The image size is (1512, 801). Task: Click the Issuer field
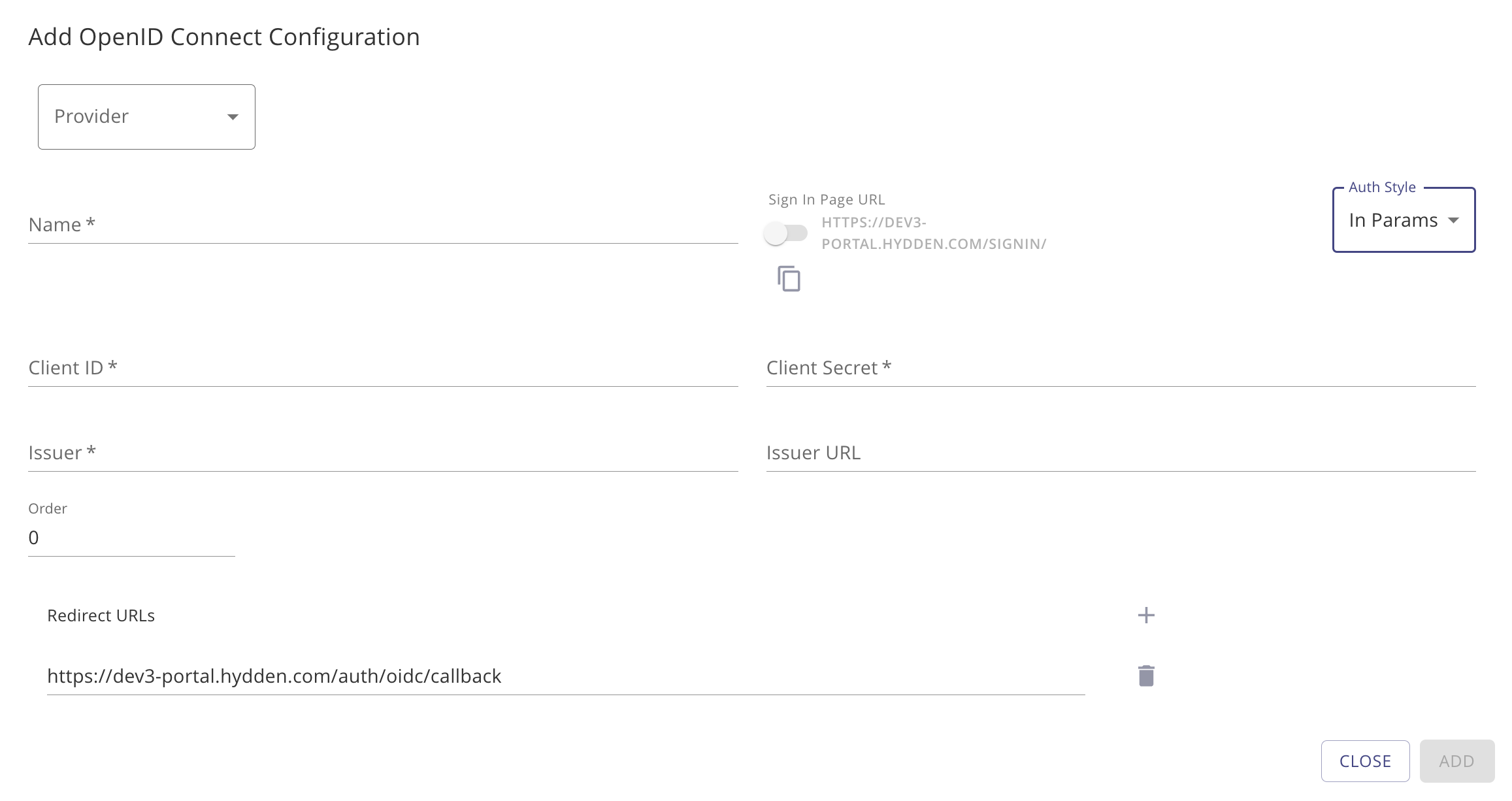382,452
